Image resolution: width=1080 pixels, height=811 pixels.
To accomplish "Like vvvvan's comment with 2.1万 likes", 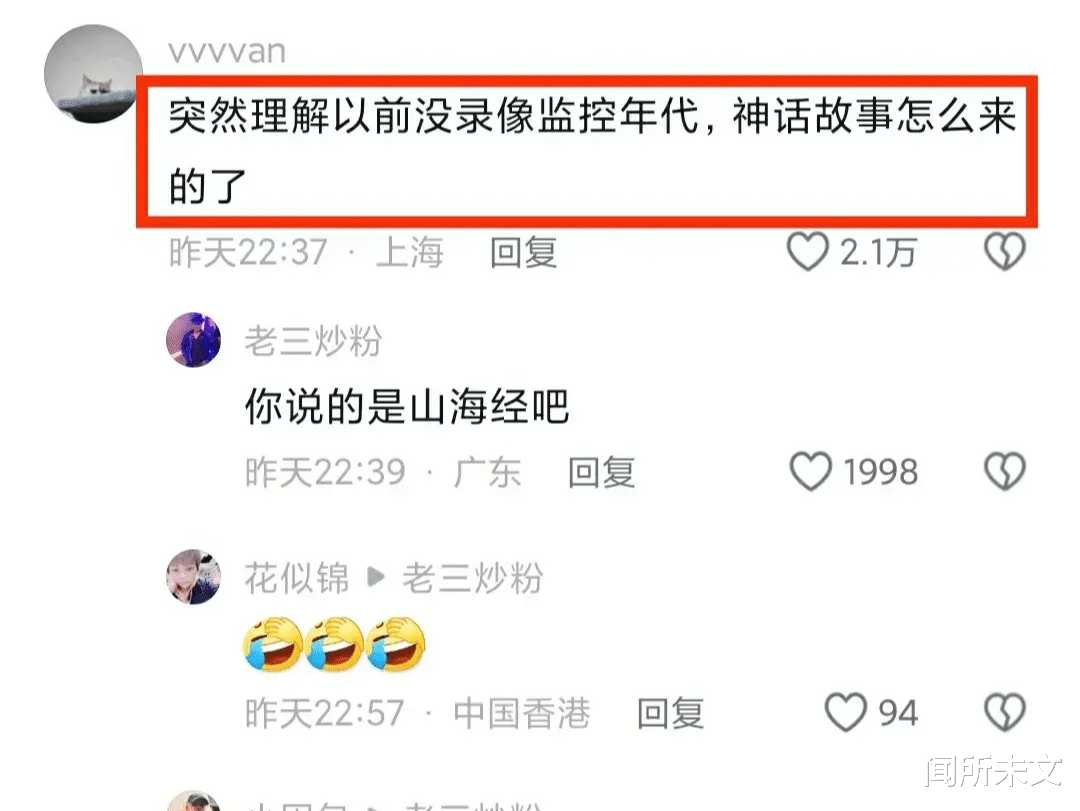I will point(807,251).
